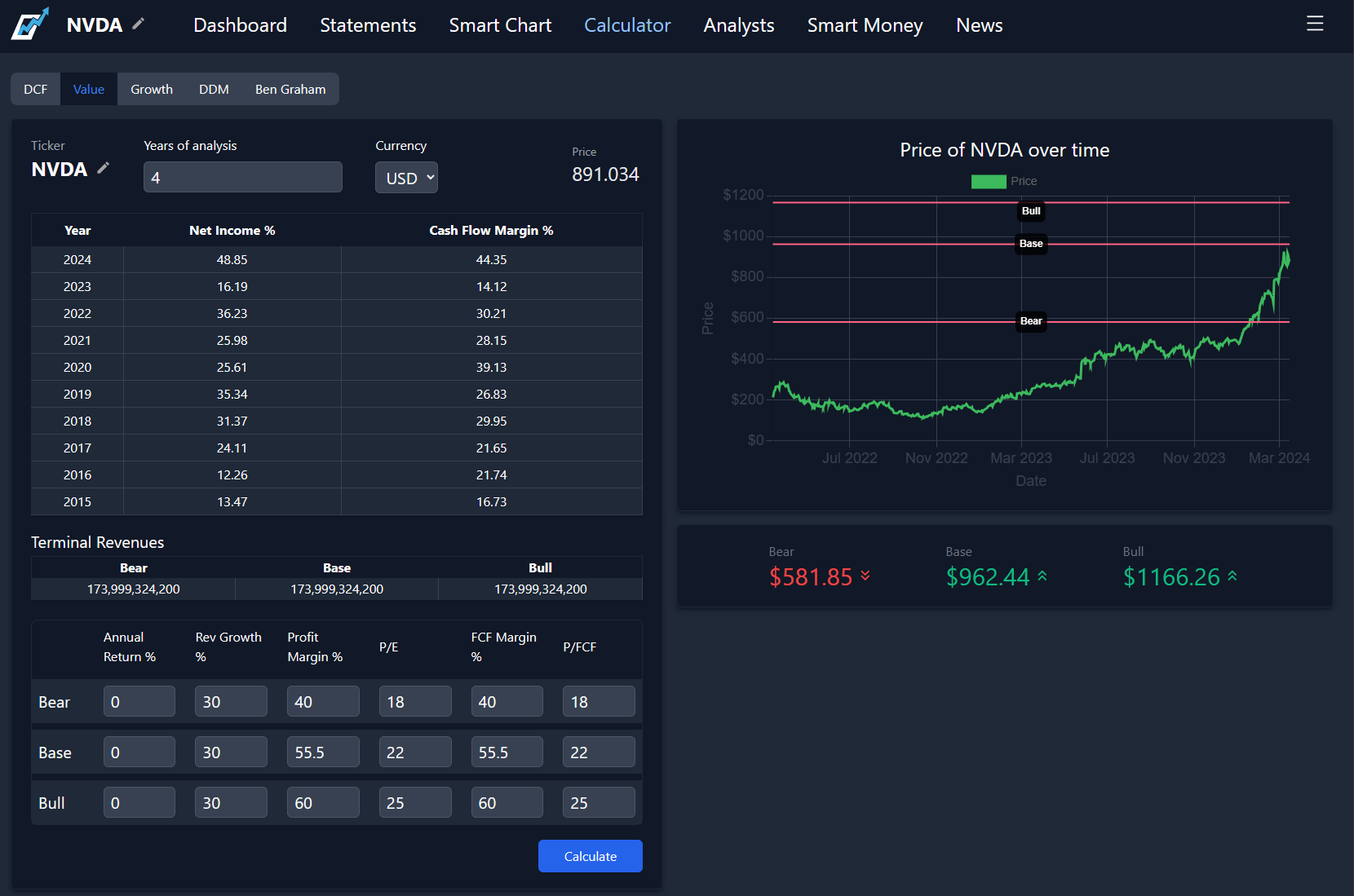Click Base Annual Return input
1354x896 pixels.
click(139, 752)
